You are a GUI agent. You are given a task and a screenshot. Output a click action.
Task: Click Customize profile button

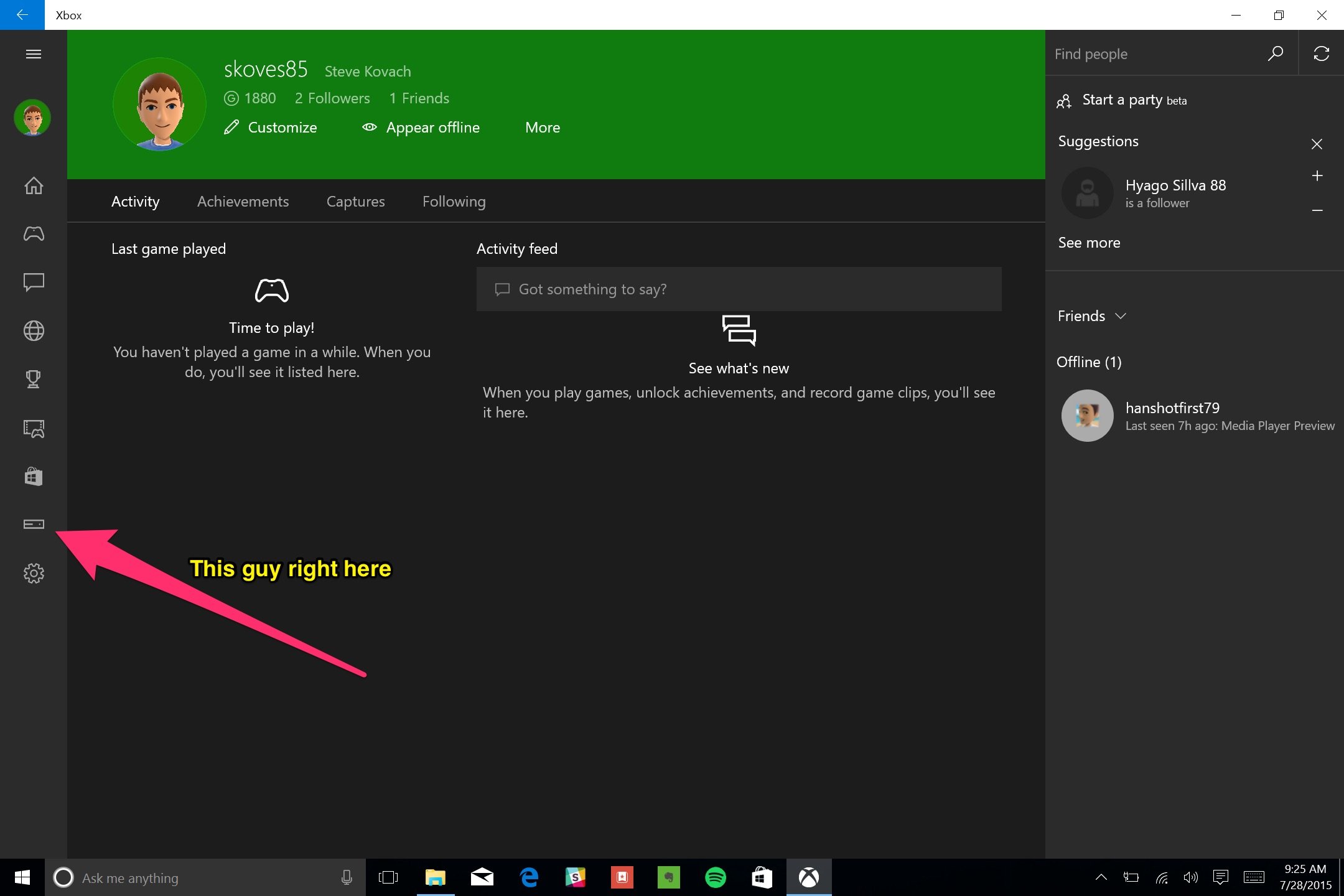point(271,128)
